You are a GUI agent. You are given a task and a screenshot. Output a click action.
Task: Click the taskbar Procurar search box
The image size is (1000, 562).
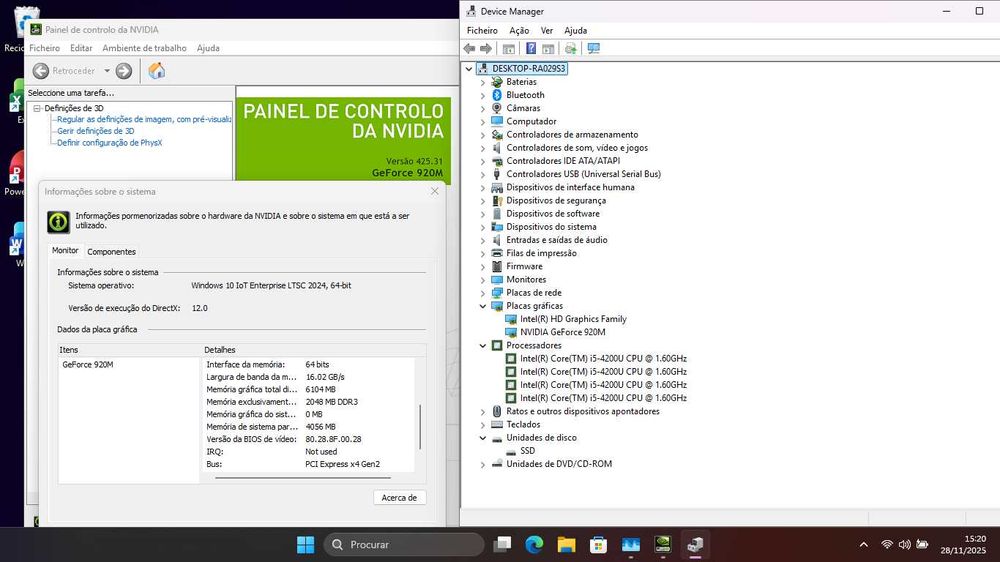(404, 545)
